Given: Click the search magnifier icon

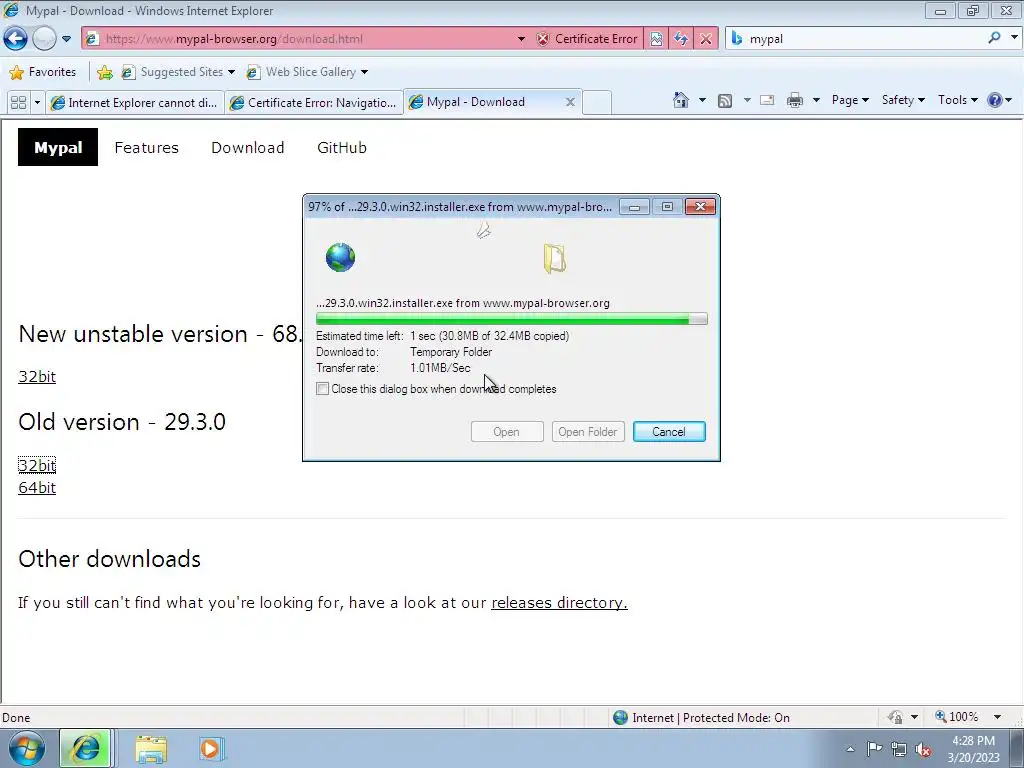Looking at the screenshot, I should [x=993, y=38].
